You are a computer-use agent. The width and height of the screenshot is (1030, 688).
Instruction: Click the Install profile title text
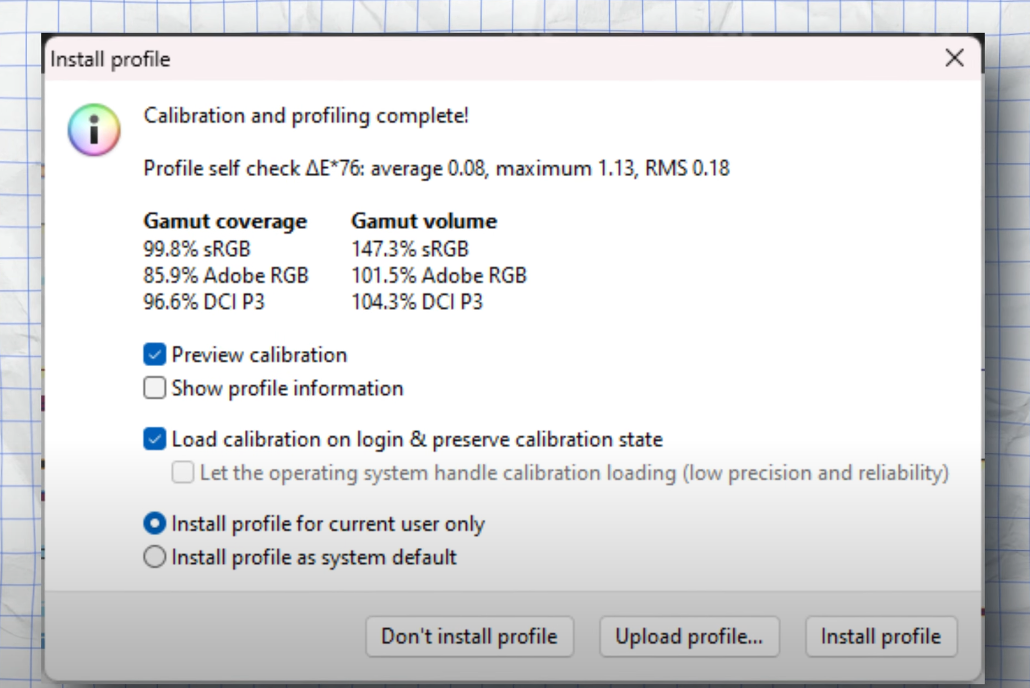coord(110,59)
